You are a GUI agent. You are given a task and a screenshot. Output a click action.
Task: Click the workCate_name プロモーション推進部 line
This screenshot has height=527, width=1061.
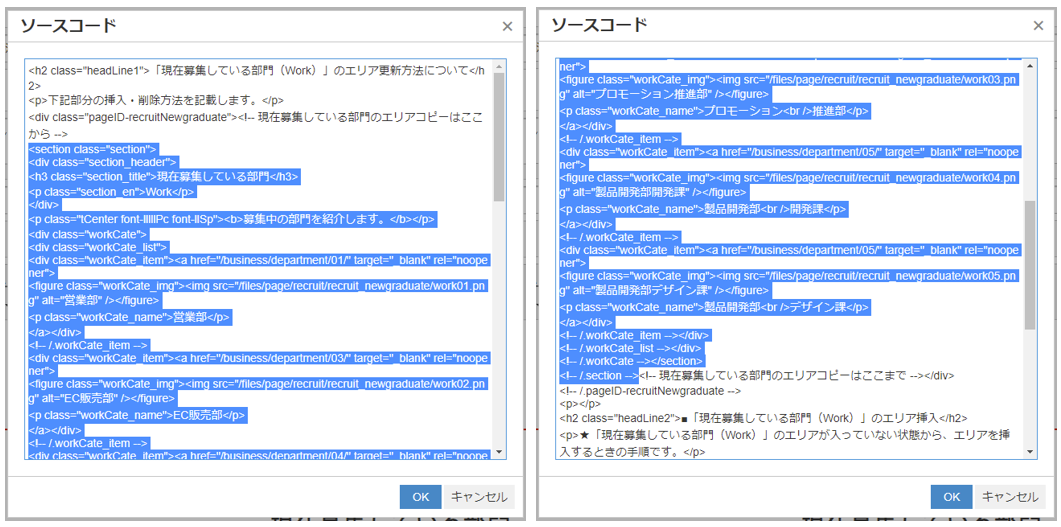click(714, 110)
